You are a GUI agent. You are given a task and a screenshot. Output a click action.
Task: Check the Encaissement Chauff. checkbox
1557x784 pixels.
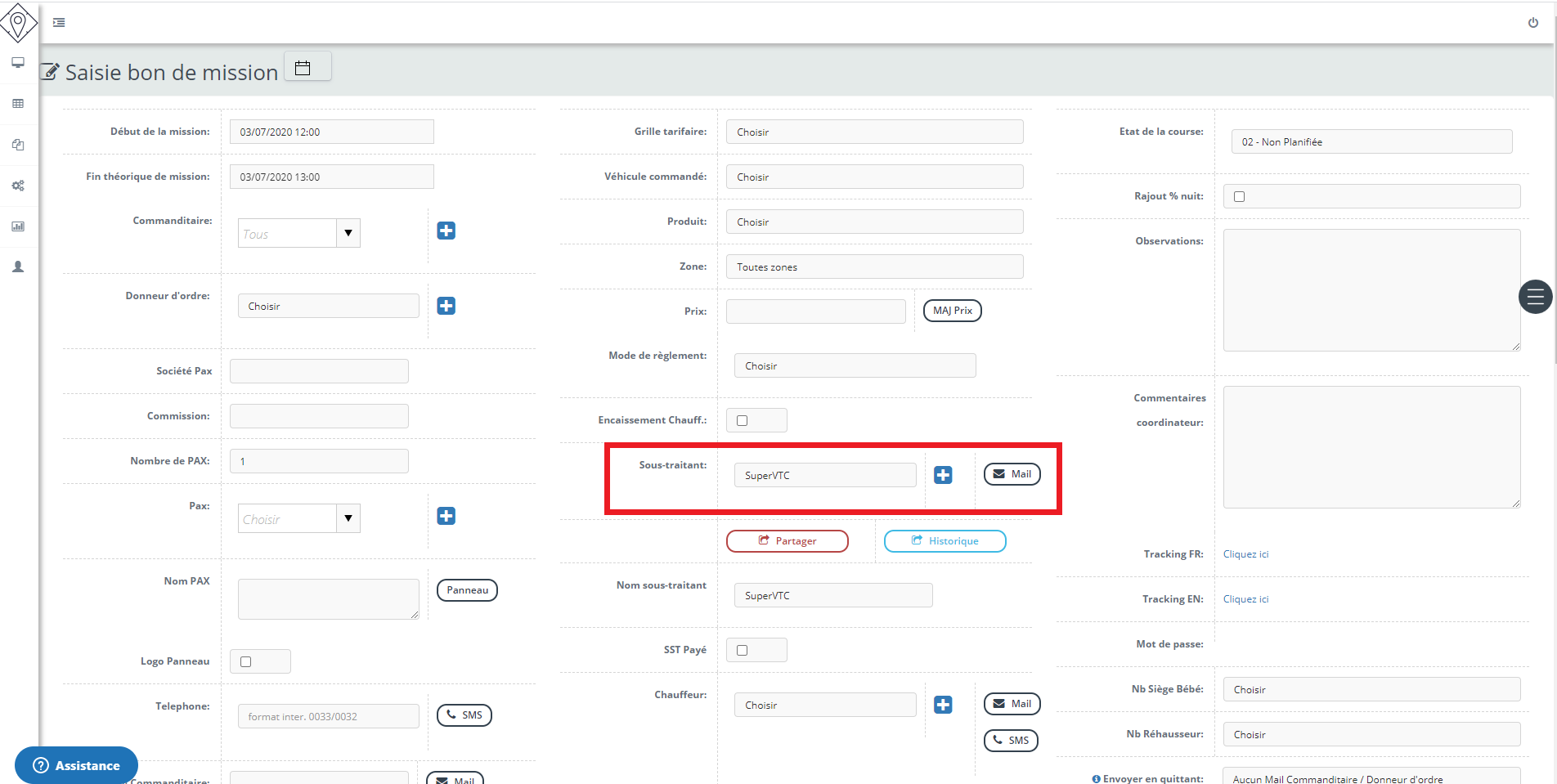click(743, 421)
